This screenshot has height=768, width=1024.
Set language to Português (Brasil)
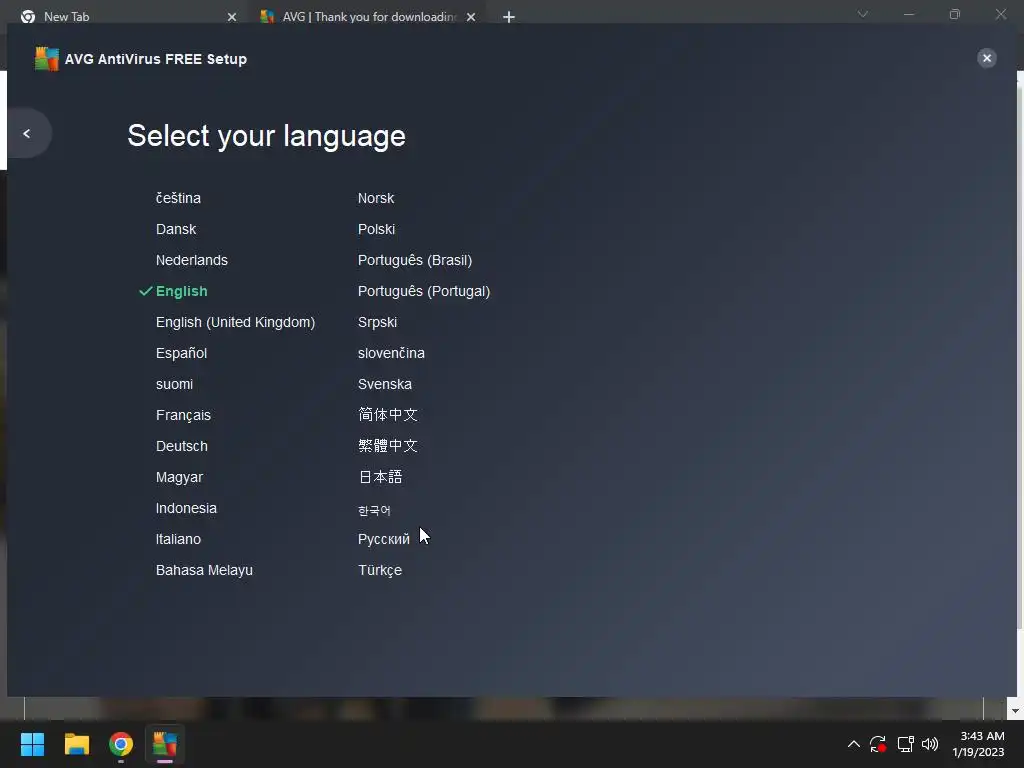point(415,260)
